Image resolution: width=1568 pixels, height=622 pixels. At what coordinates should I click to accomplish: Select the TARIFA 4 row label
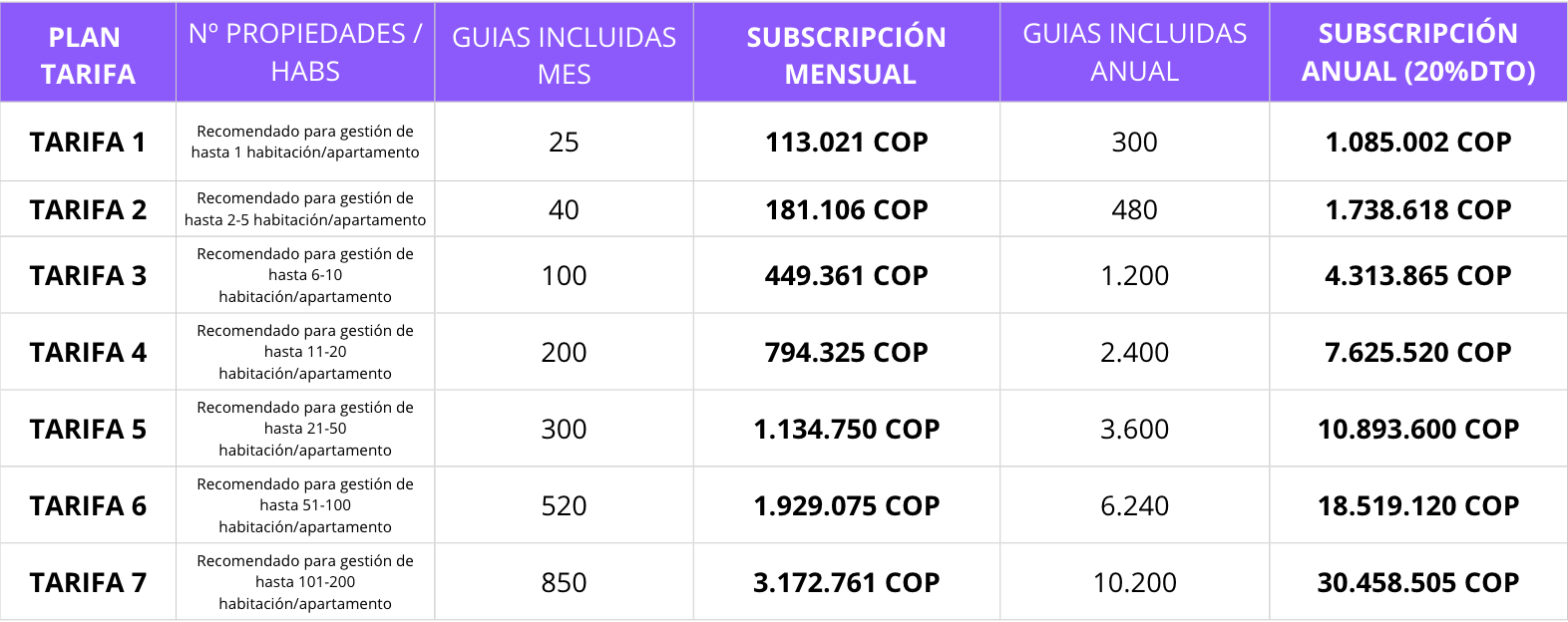click(88, 352)
